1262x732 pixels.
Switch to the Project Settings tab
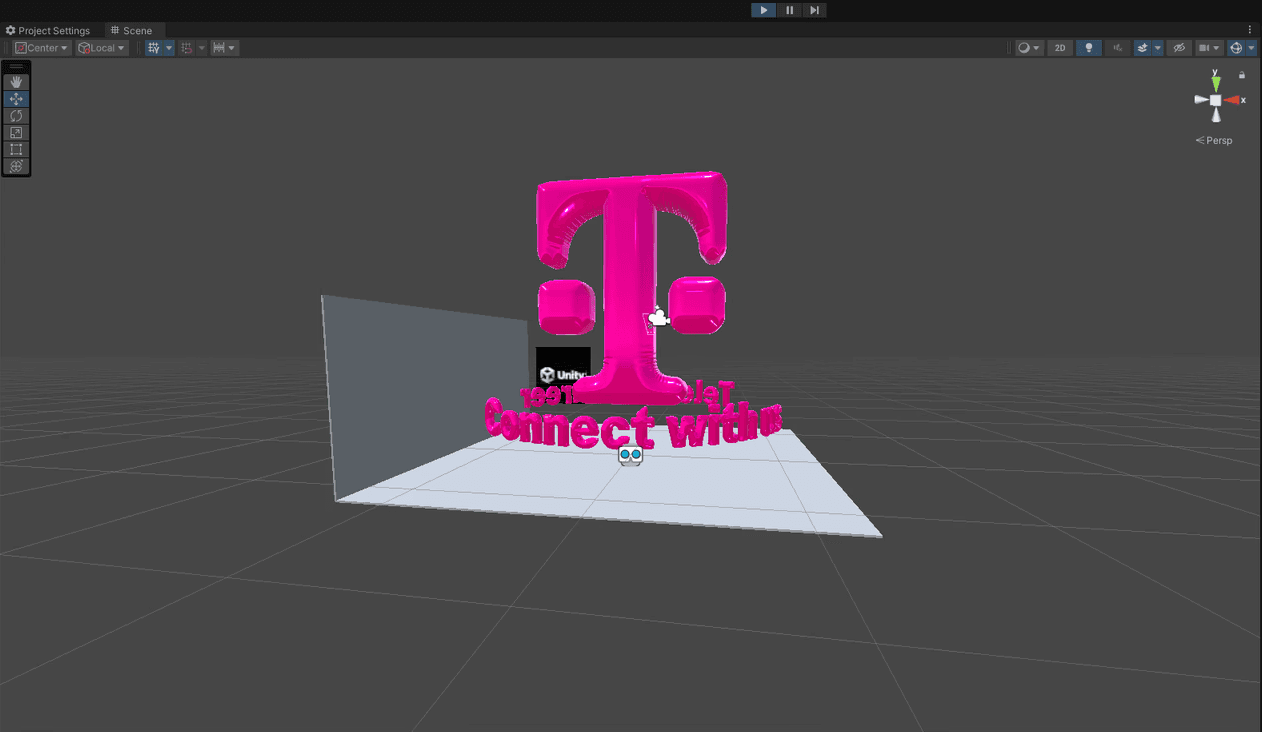click(x=48, y=31)
